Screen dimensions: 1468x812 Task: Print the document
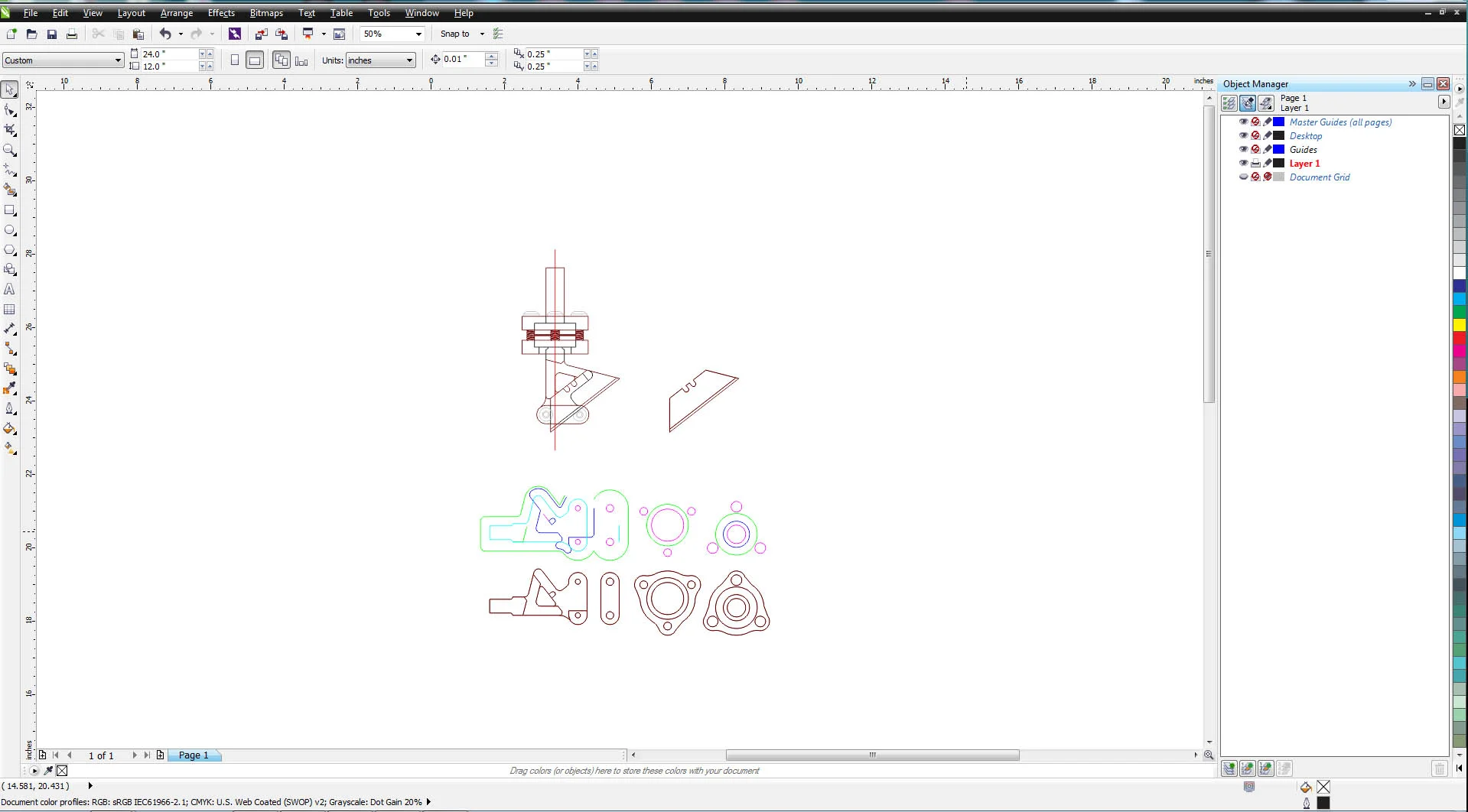(x=72, y=34)
